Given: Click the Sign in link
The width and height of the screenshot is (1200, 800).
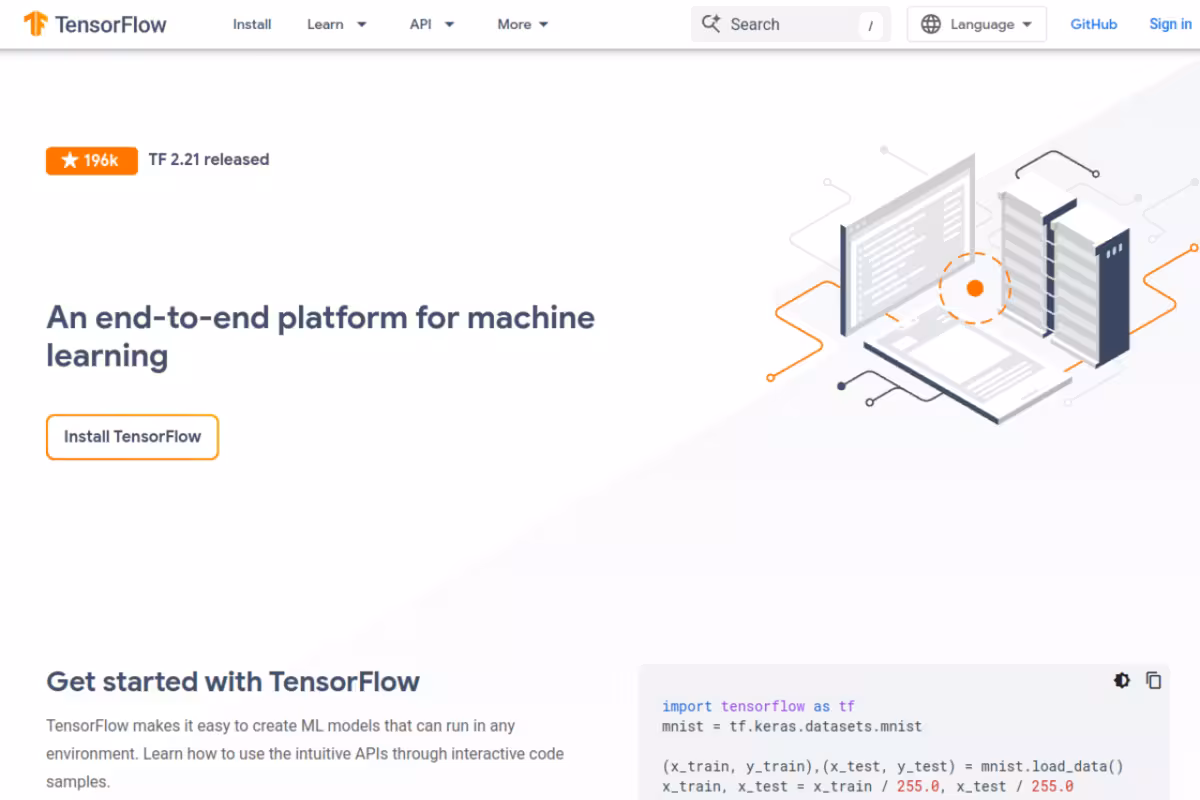Looking at the screenshot, I should click(x=1170, y=24).
